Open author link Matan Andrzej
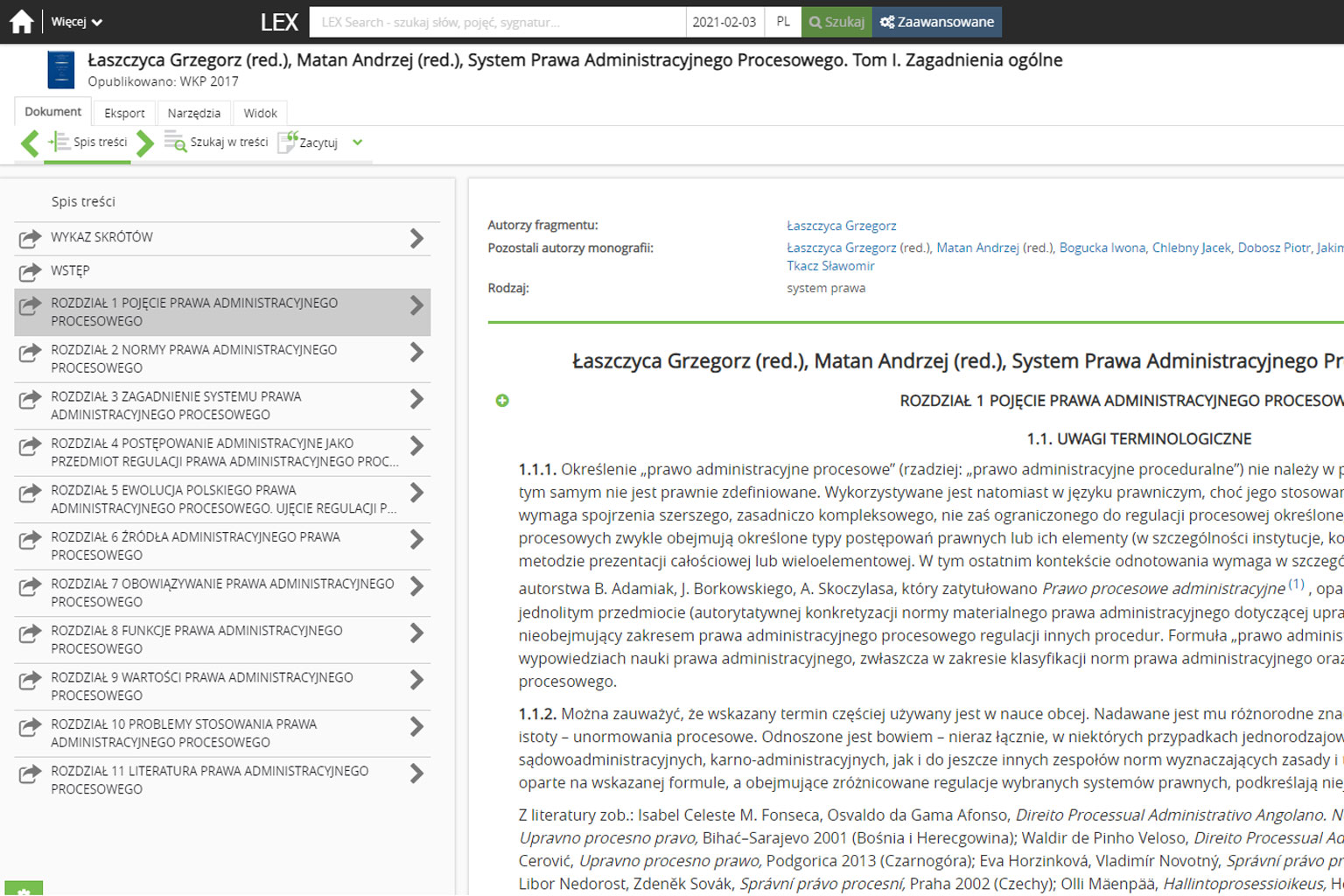This screenshot has width=1344, height=896. pyautogui.click(x=977, y=248)
